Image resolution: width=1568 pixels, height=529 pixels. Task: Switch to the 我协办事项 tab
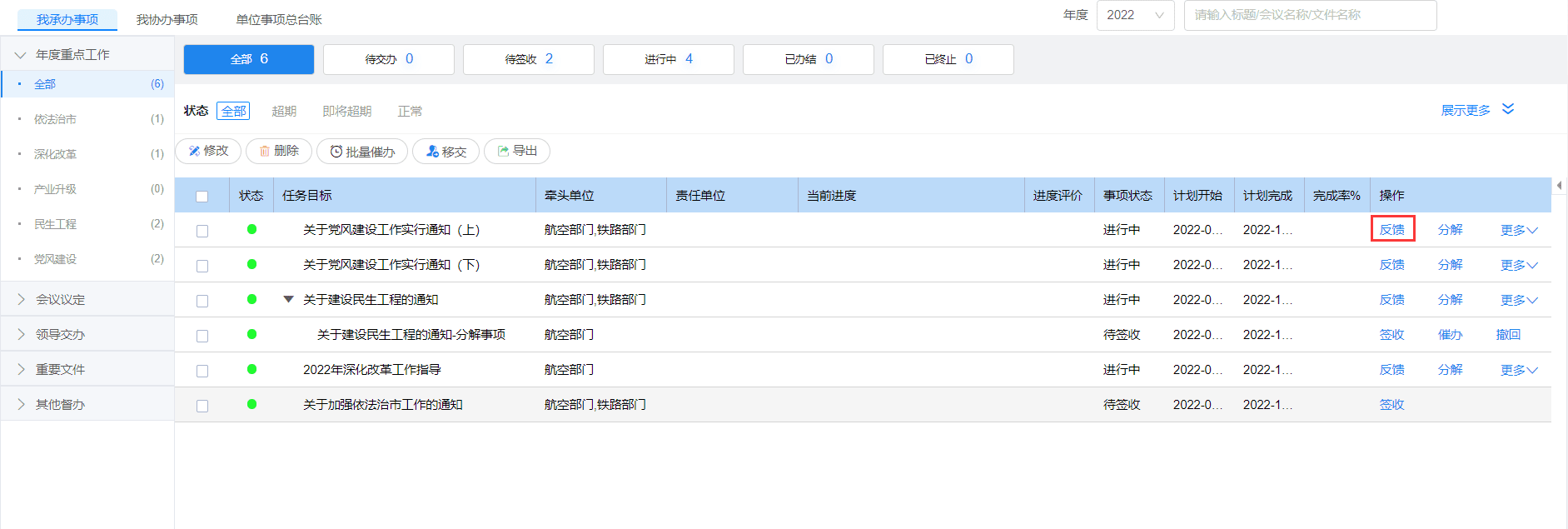pyautogui.click(x=167, y=19)
